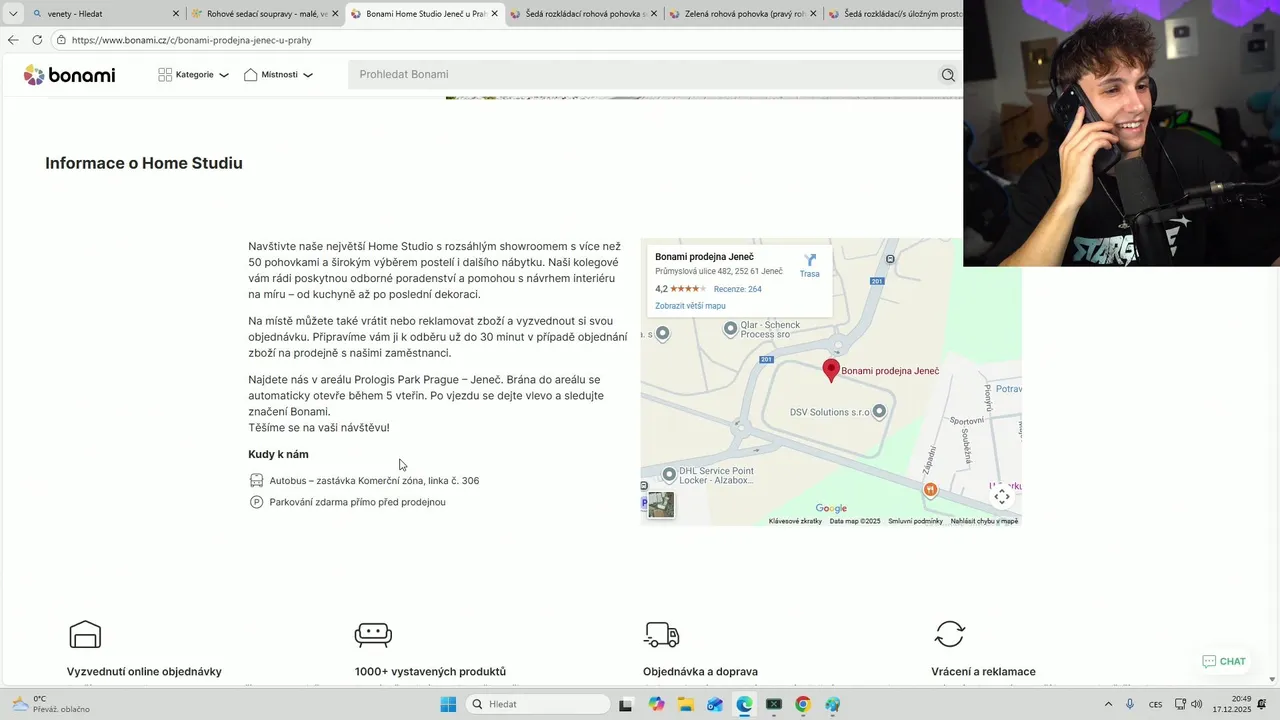Click the Bonami logo
The height and width of the screenshot is (720, 1280).
click(x=69, y=75)
